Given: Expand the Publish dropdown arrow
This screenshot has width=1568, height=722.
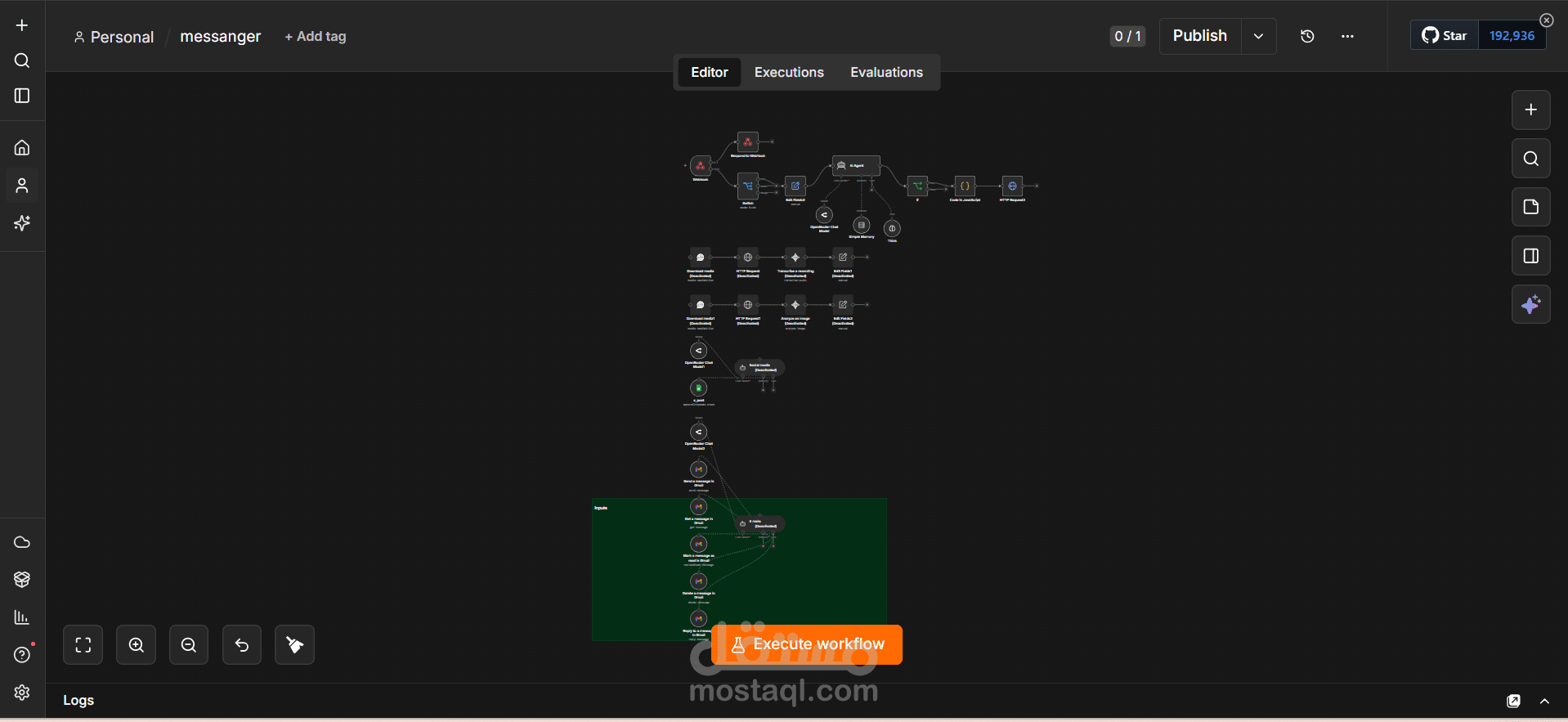Looking at the screenshot, I should pos(1259,36).
